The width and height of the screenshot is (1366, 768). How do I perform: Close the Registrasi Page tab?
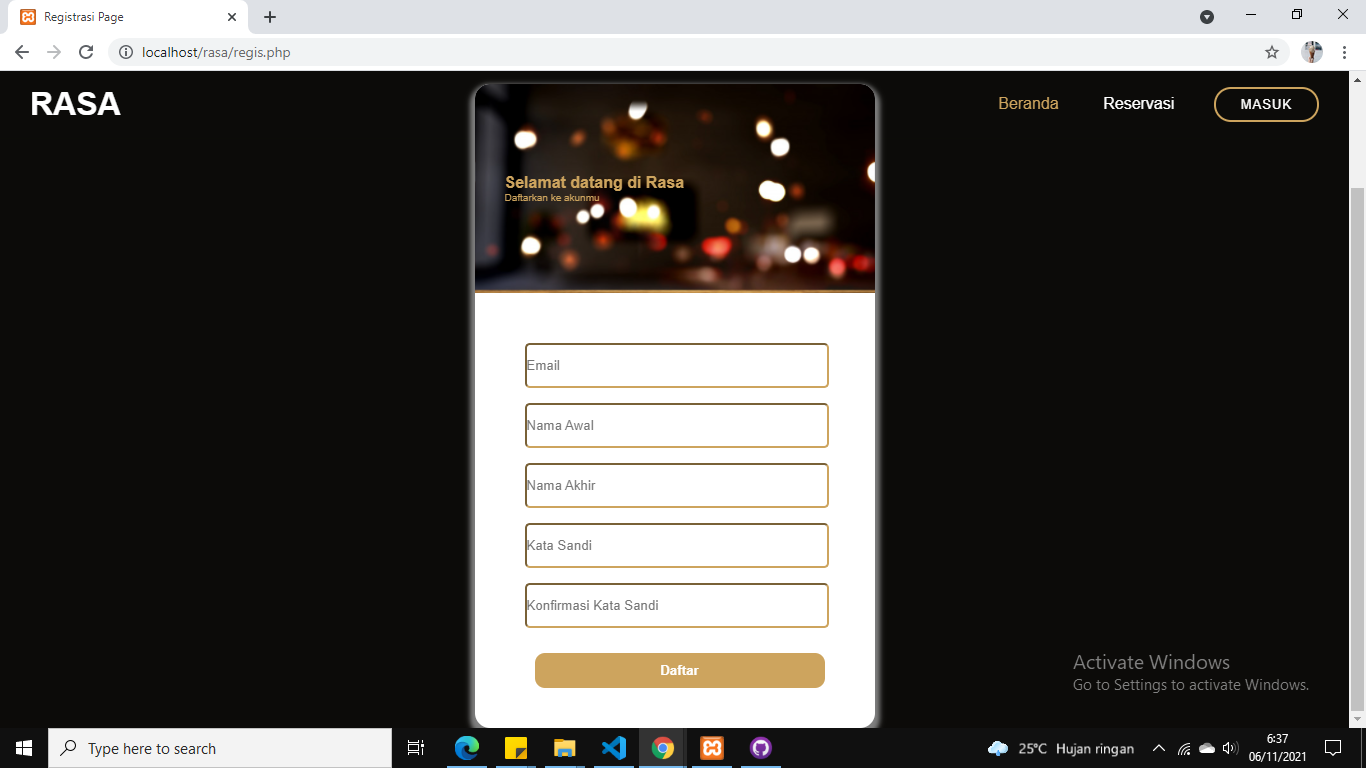232,17
